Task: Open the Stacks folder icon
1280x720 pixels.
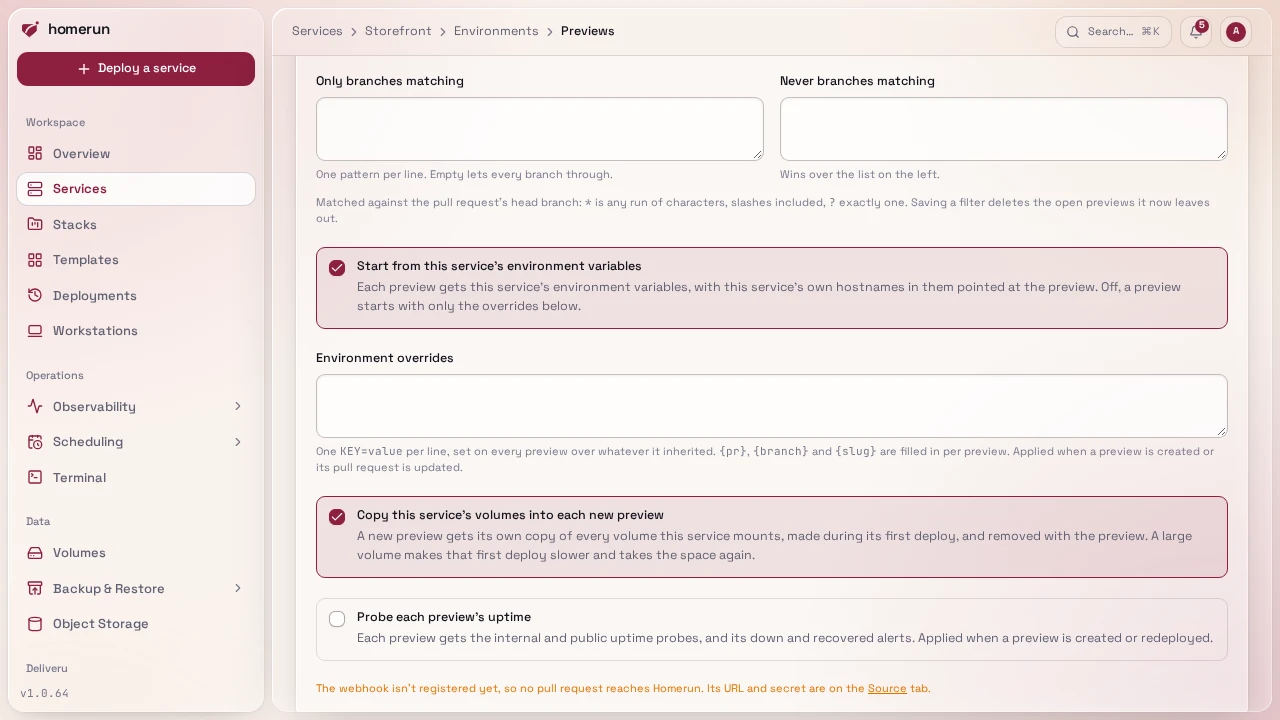Action: pos(35,224)
